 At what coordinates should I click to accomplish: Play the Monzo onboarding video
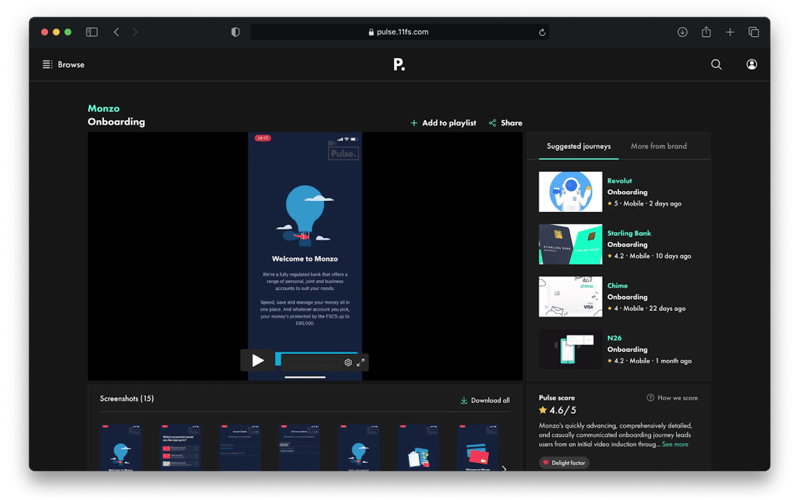[258, 361]
